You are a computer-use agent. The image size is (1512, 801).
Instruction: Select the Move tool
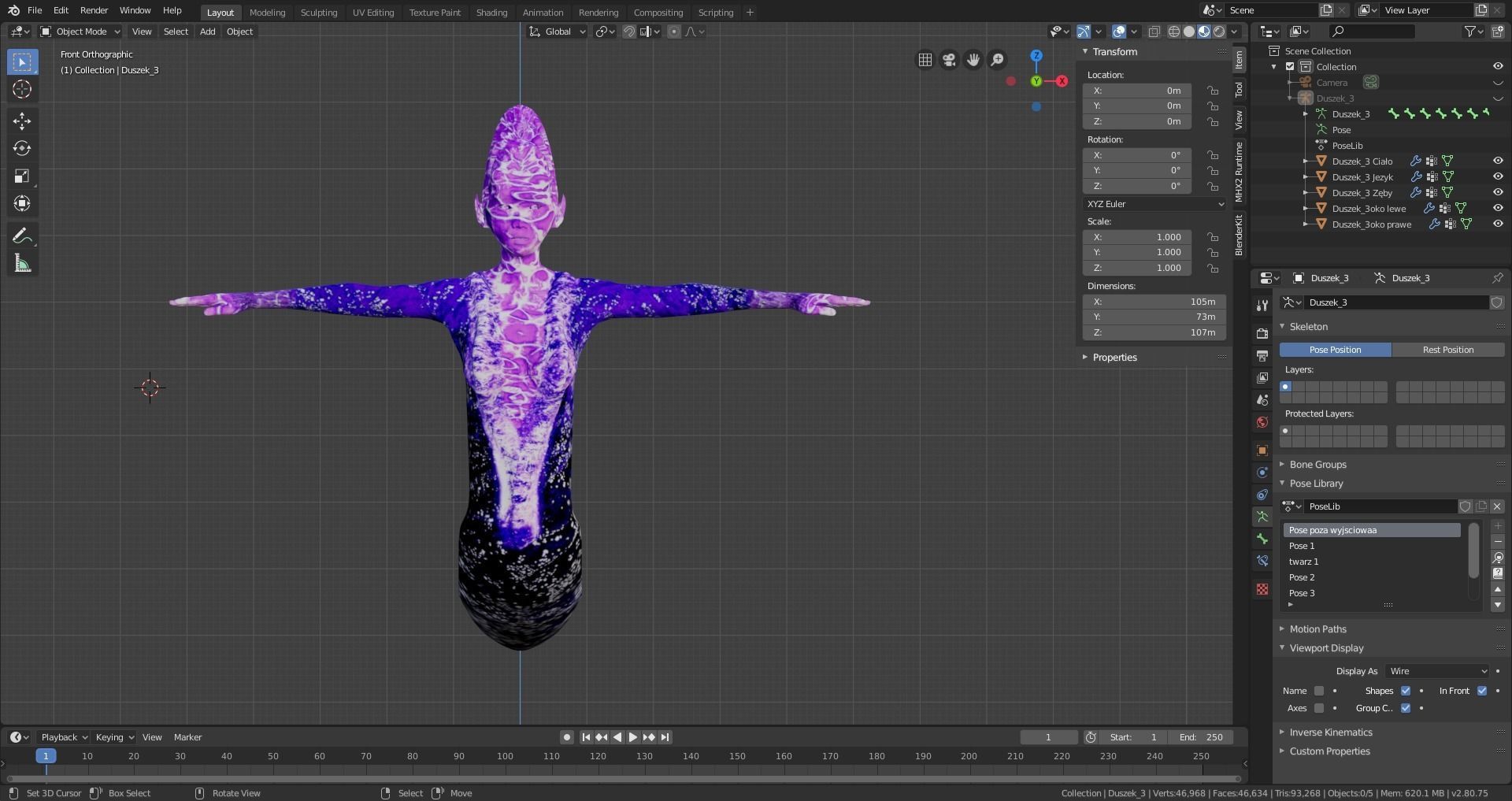22,121
